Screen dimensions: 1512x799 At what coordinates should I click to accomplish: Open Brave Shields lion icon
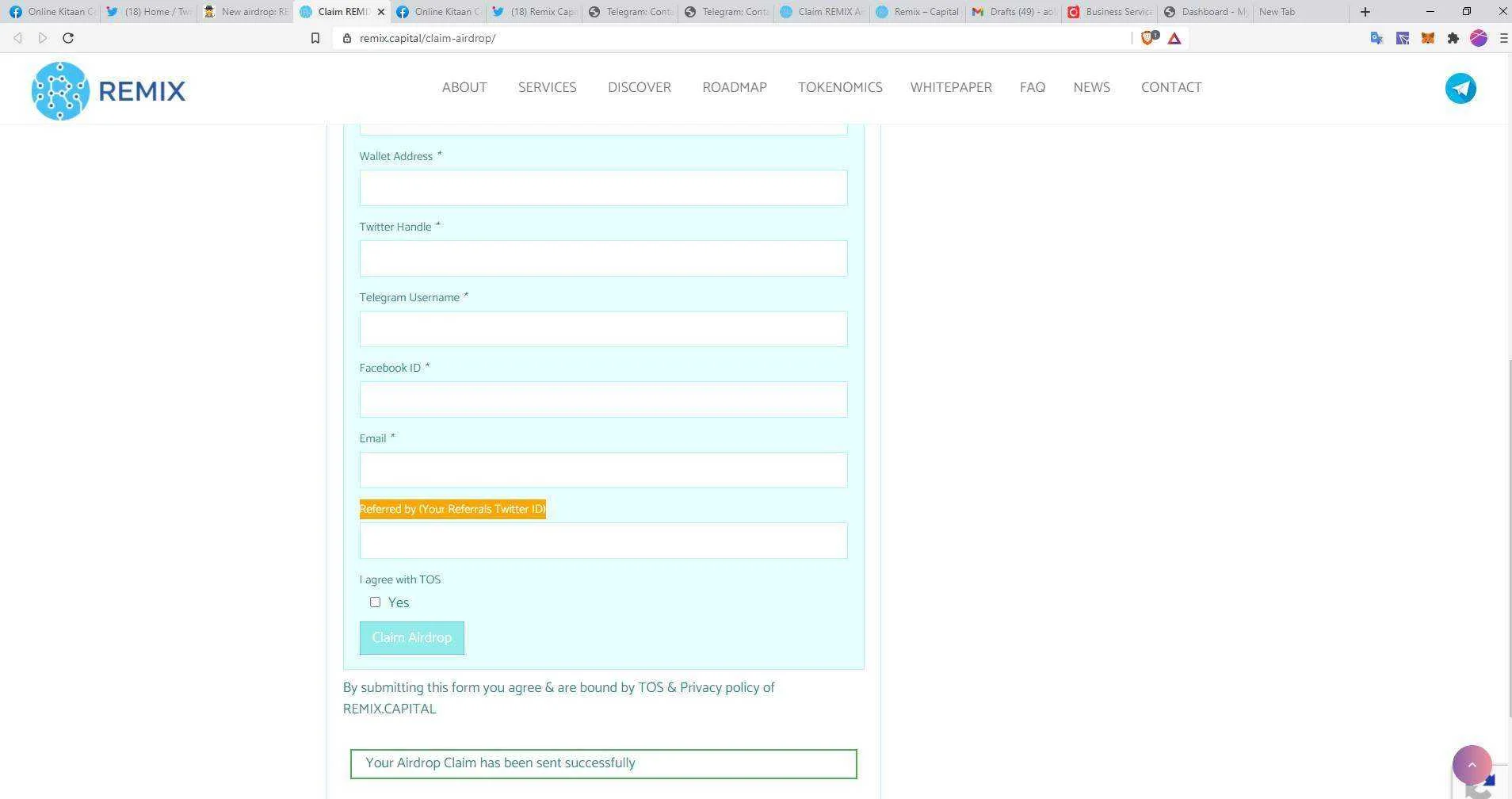(x=1147, y=37)
